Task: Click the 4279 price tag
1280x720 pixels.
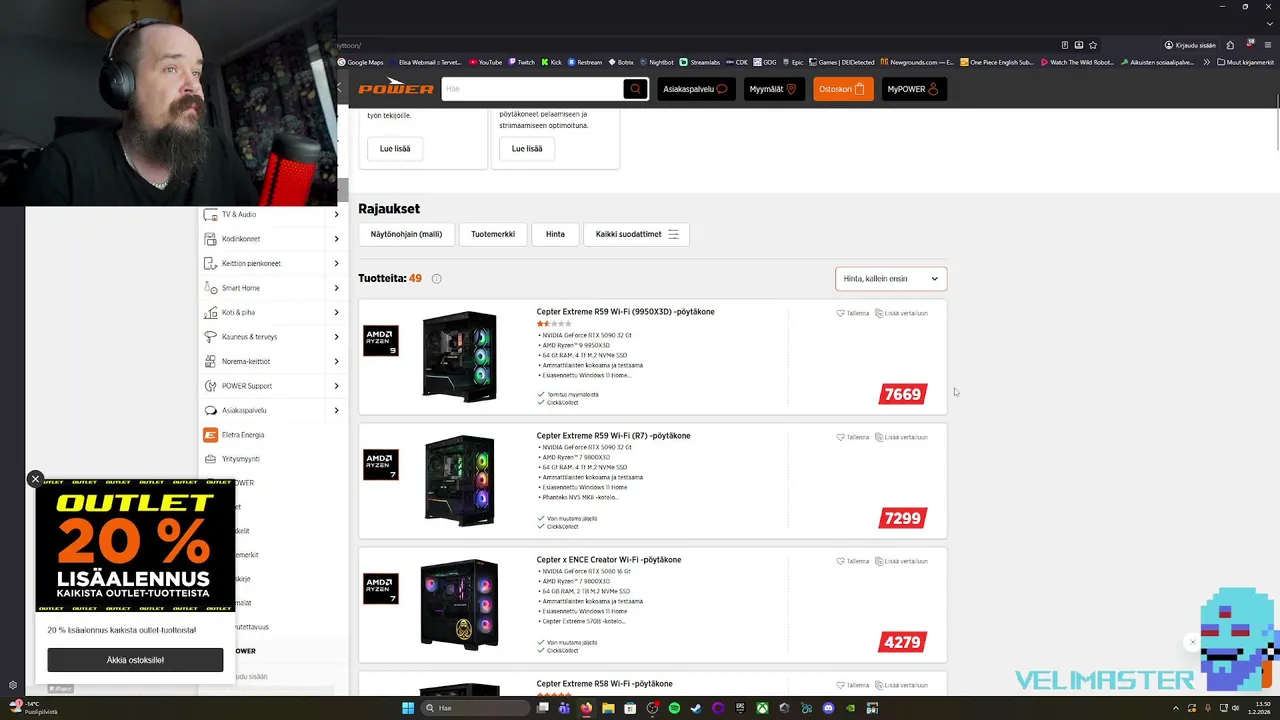Action: point(903,642)
